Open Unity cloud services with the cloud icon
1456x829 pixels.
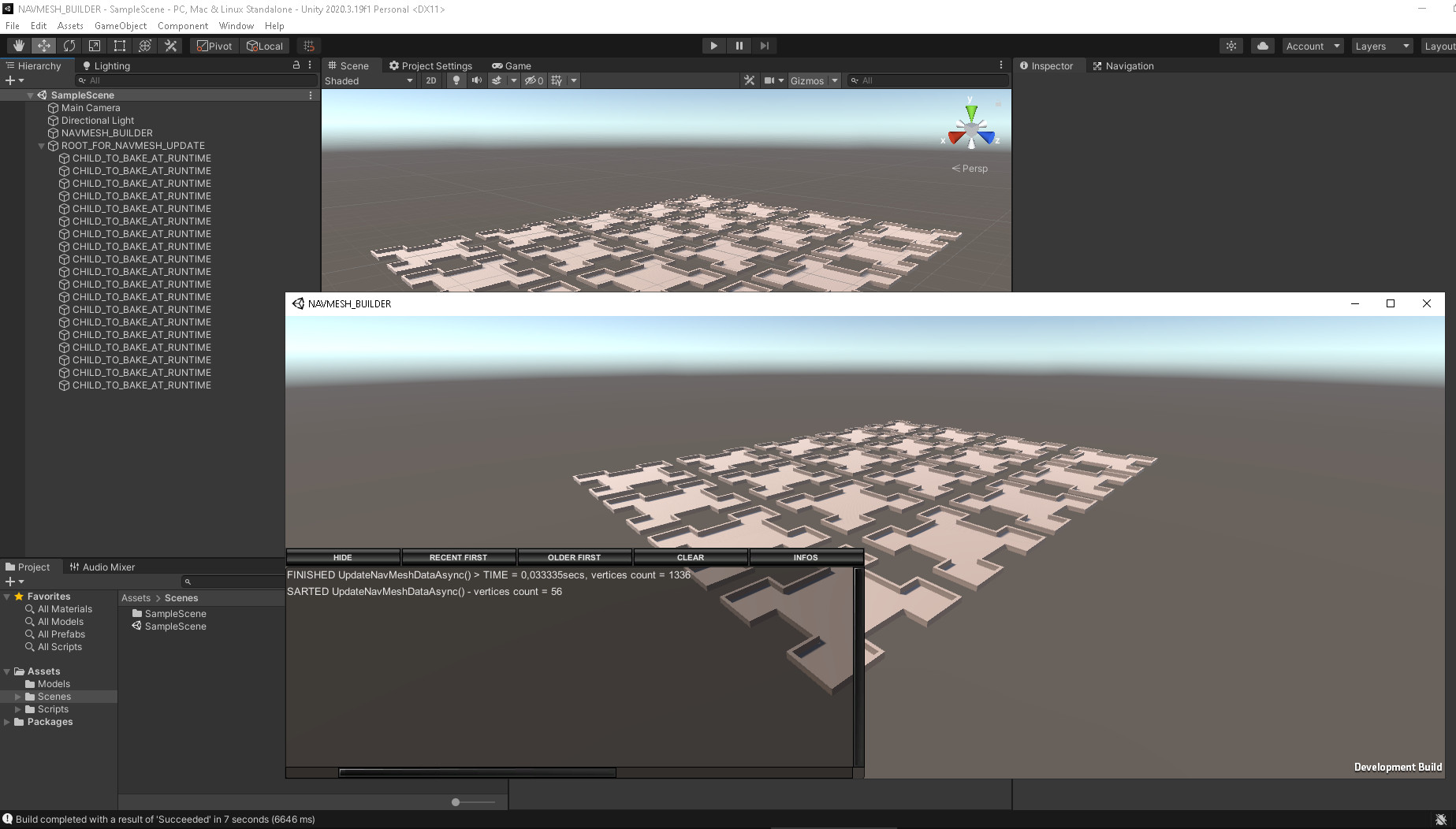pyautogui.click(x=1262, y=45)
